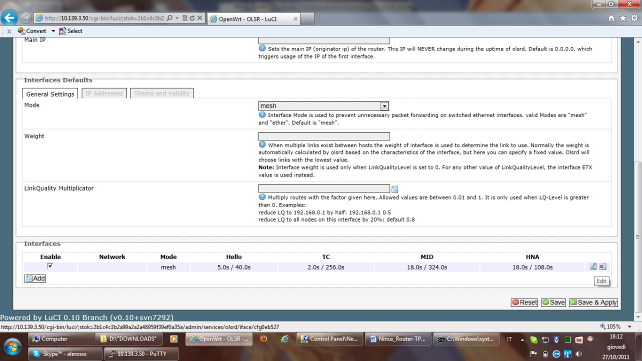Image resolution: width=642 pixels, height=361 pixels.
Task: Open the browser settings gear icon
Action: click(x=634, y=18)
